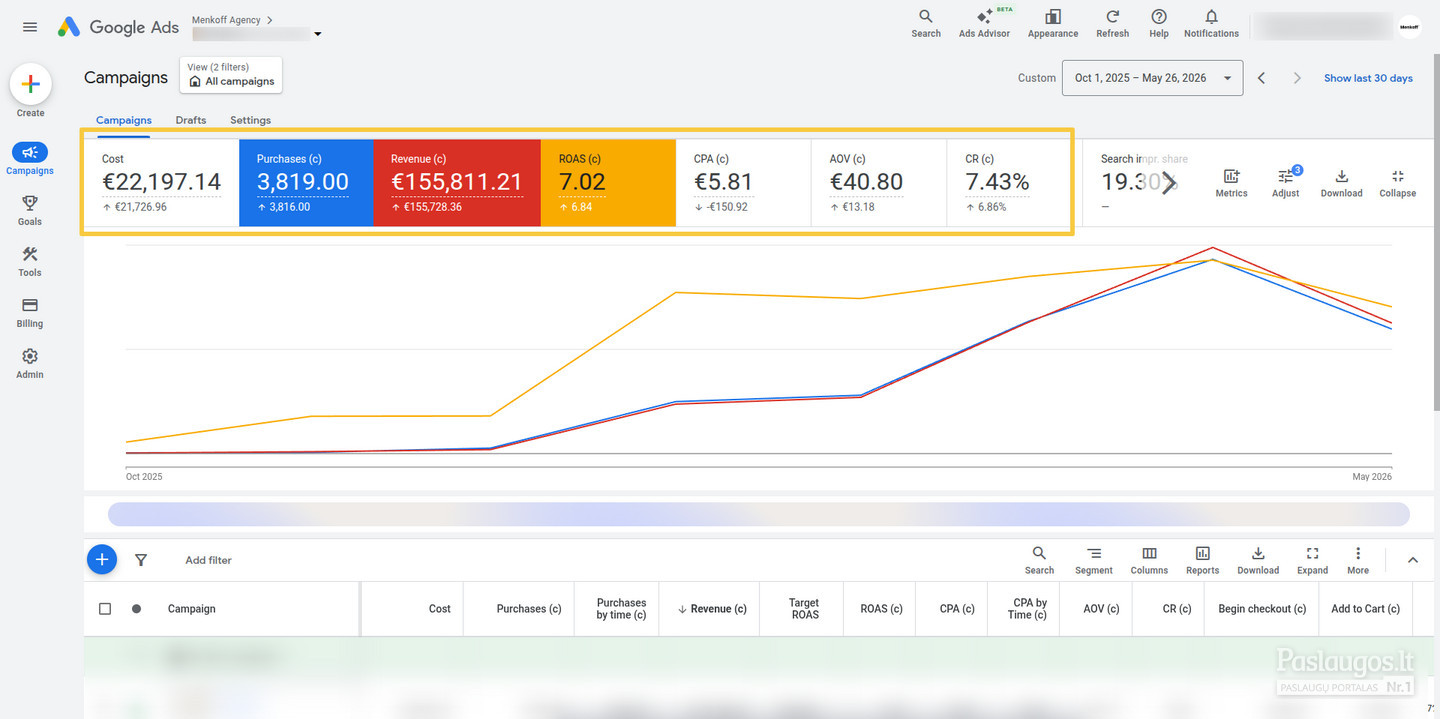Open the table filter funnel icon
The image size is (1440, 719).
tap(141, 560)
